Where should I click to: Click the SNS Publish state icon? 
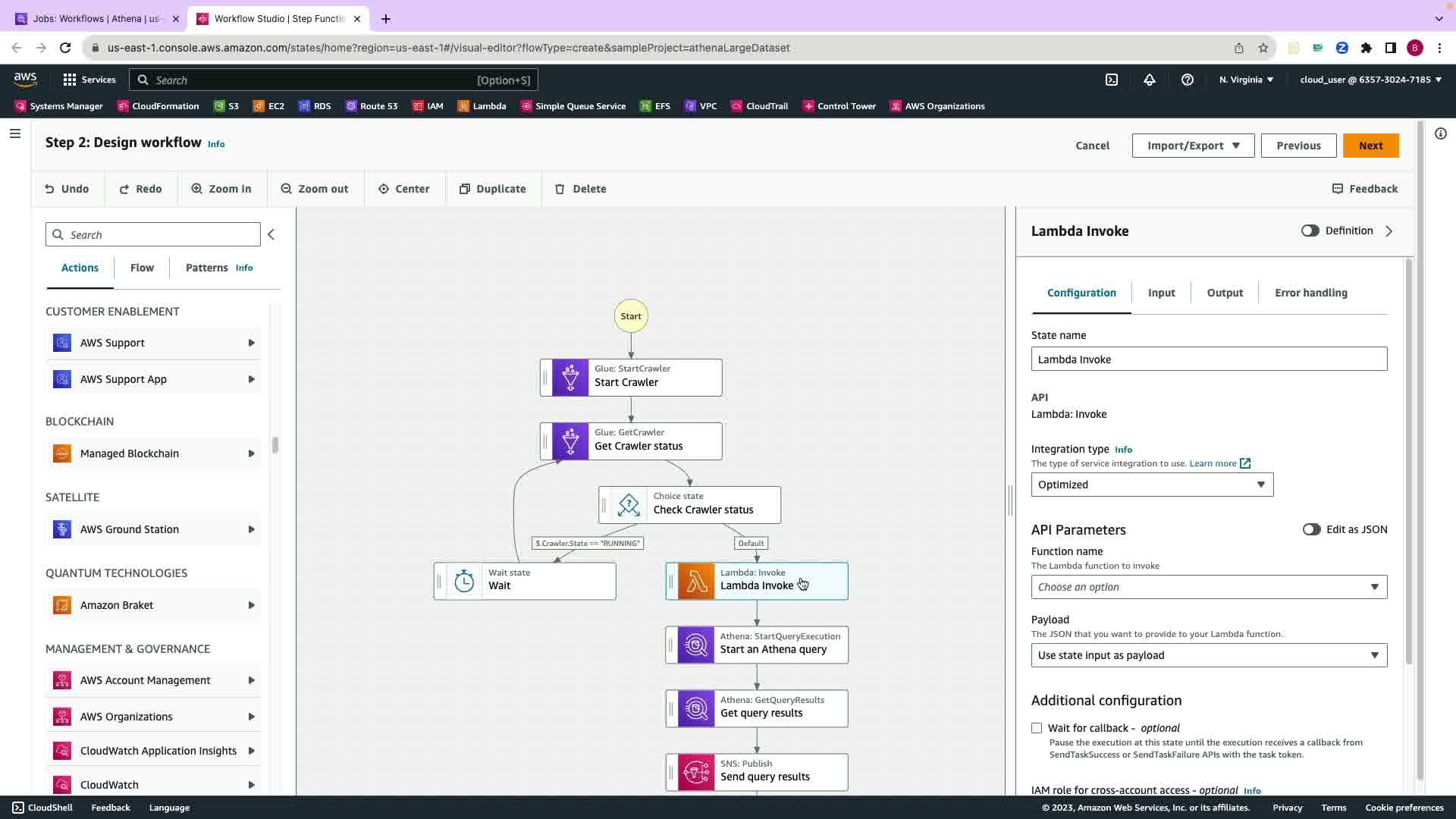(695, 772)
